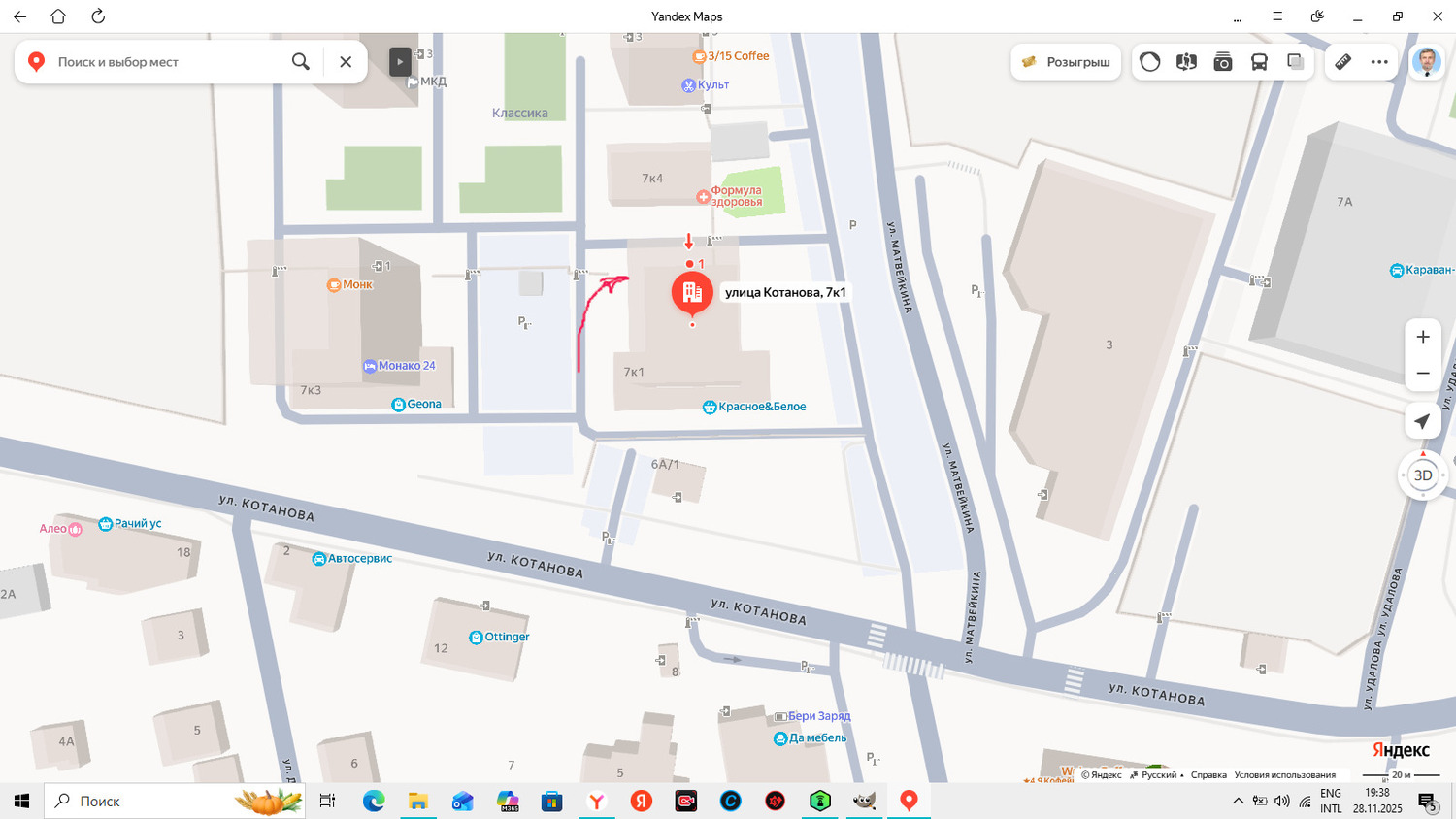Toggle 3D map tilt mode

tap(1423, 475)
